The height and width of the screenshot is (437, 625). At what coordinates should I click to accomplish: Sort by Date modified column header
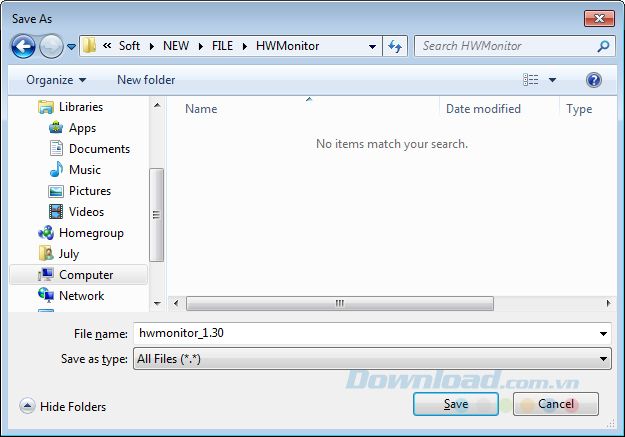click(483, 109)
